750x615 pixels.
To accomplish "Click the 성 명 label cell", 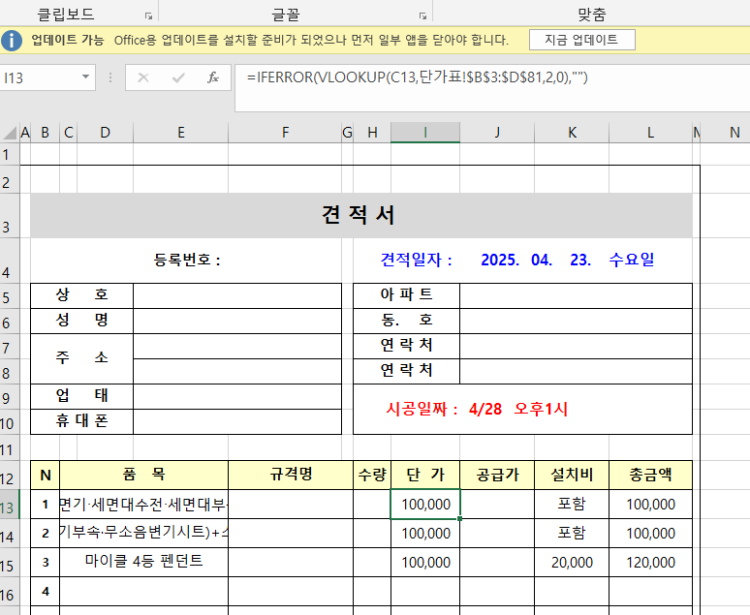I will [x=82, y=321].
